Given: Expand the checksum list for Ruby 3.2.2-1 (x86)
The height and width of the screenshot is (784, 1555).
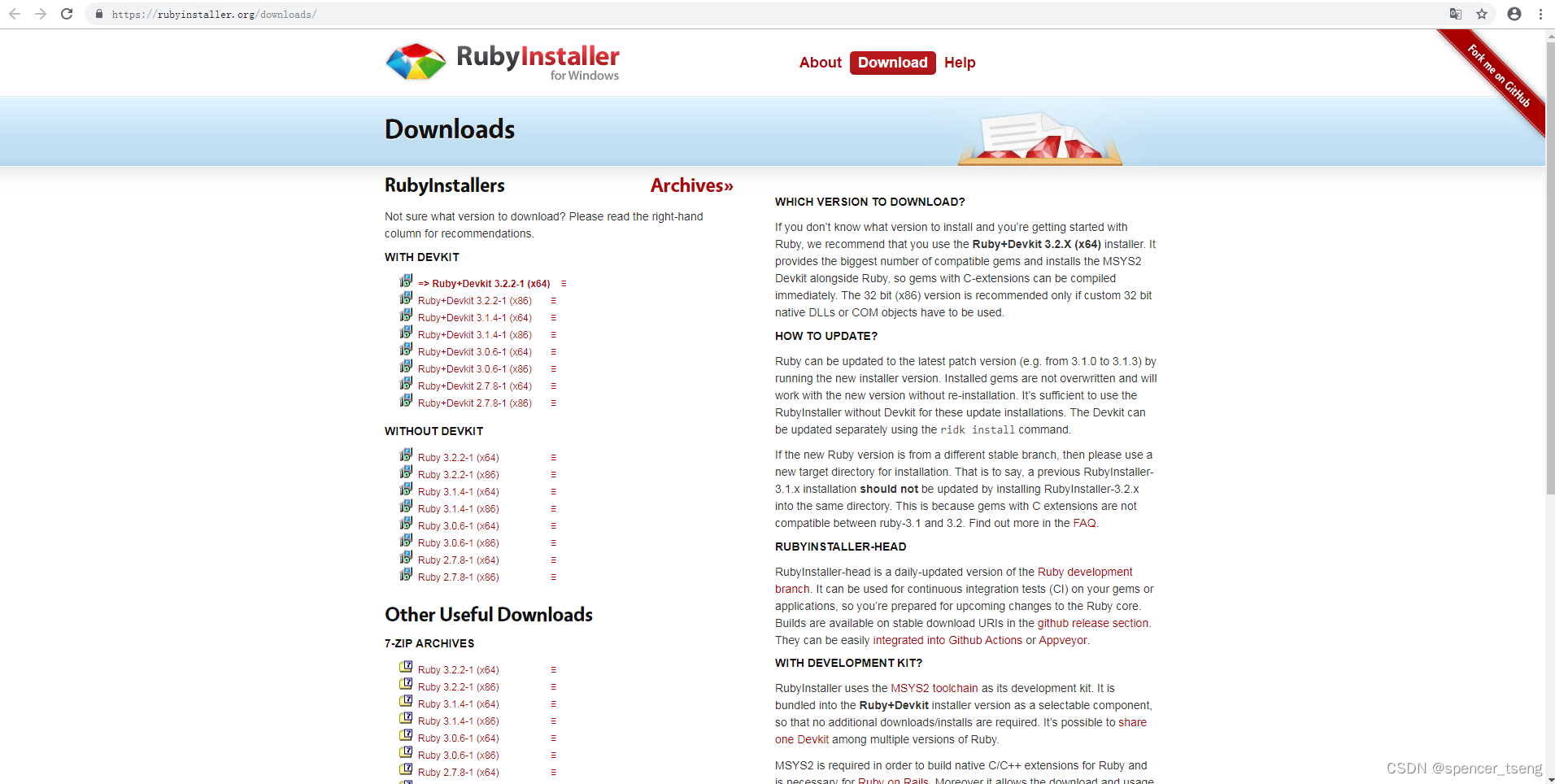Looking at the screenshot, I should tap(554, 474).
